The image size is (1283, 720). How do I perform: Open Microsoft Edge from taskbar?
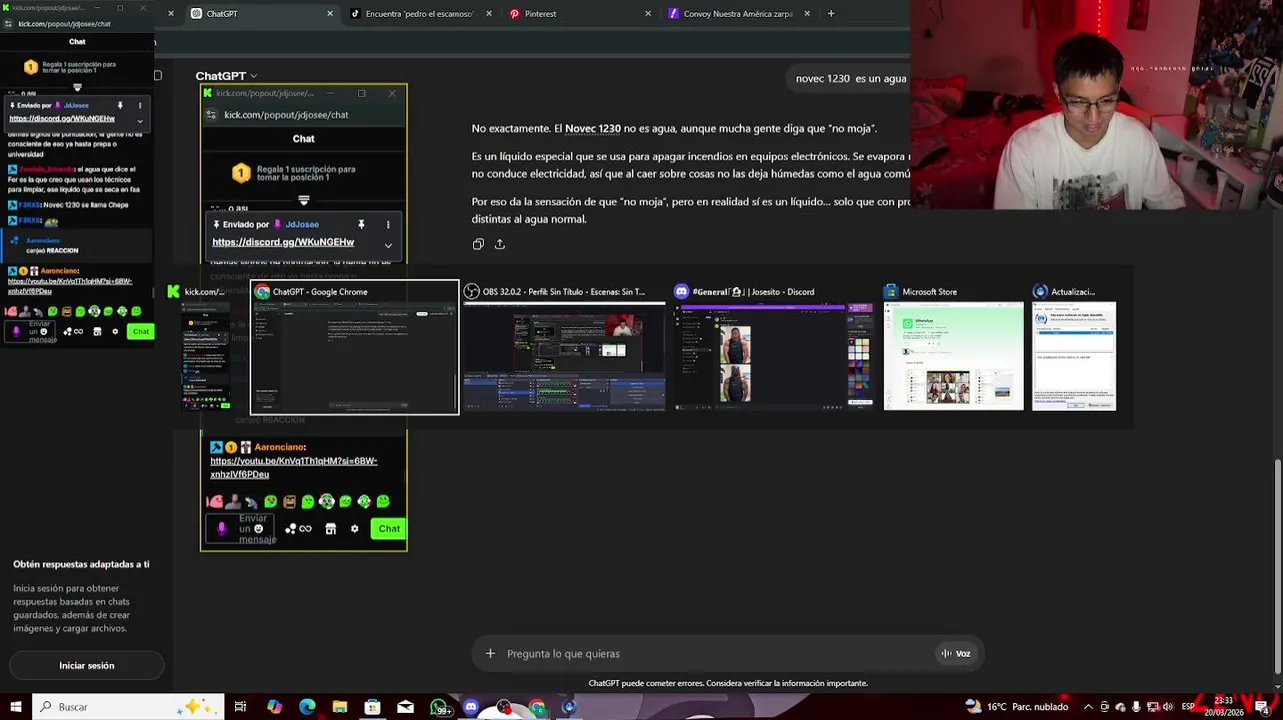(307, 707)
